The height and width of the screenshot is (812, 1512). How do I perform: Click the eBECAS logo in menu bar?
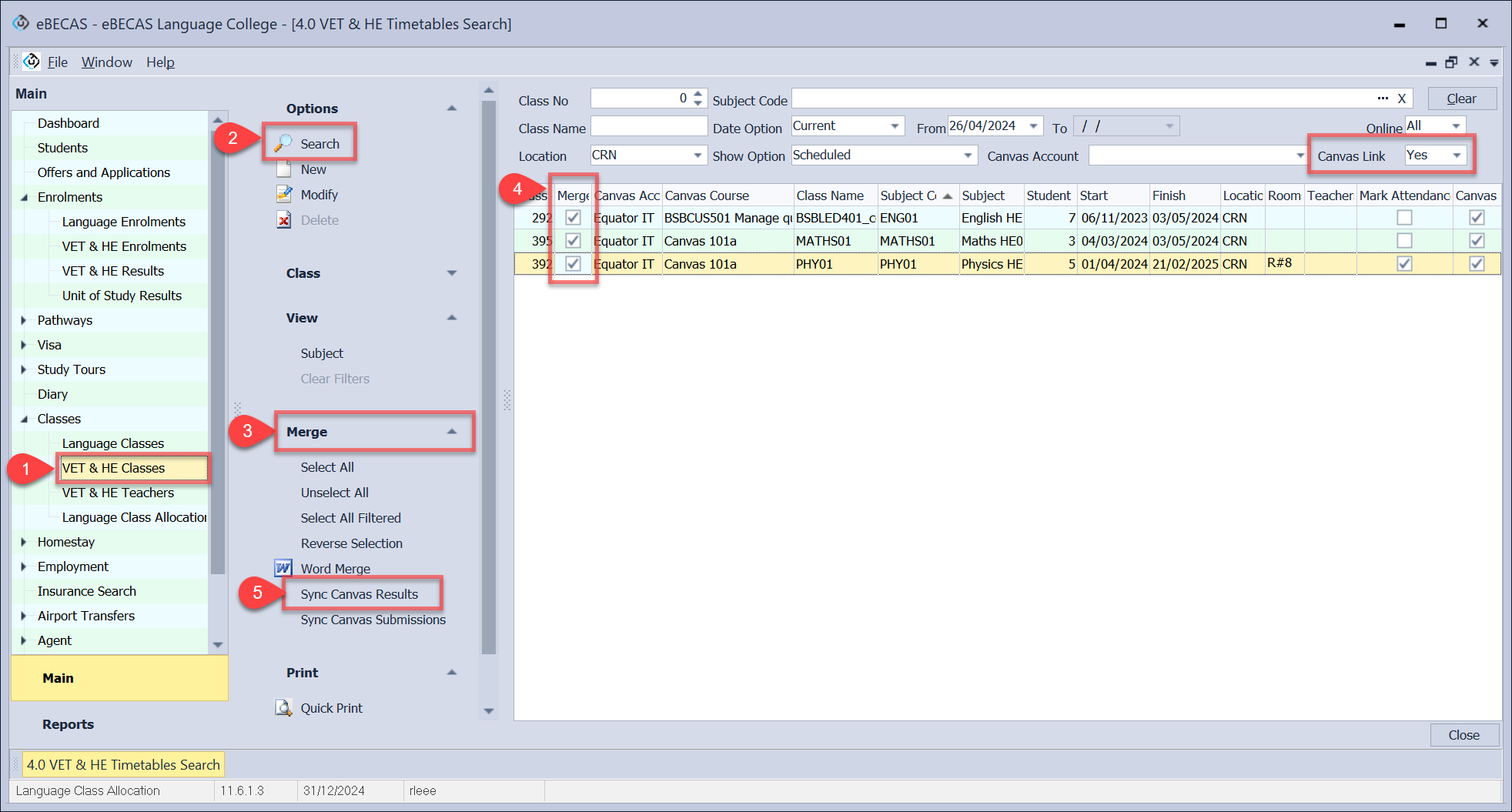click(32, 62)
